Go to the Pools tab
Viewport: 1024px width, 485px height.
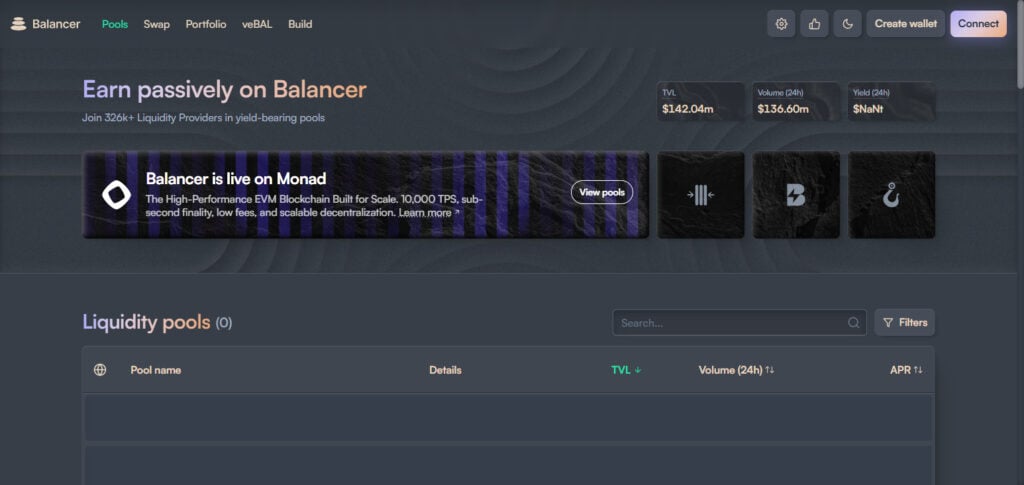coord(115,24)
